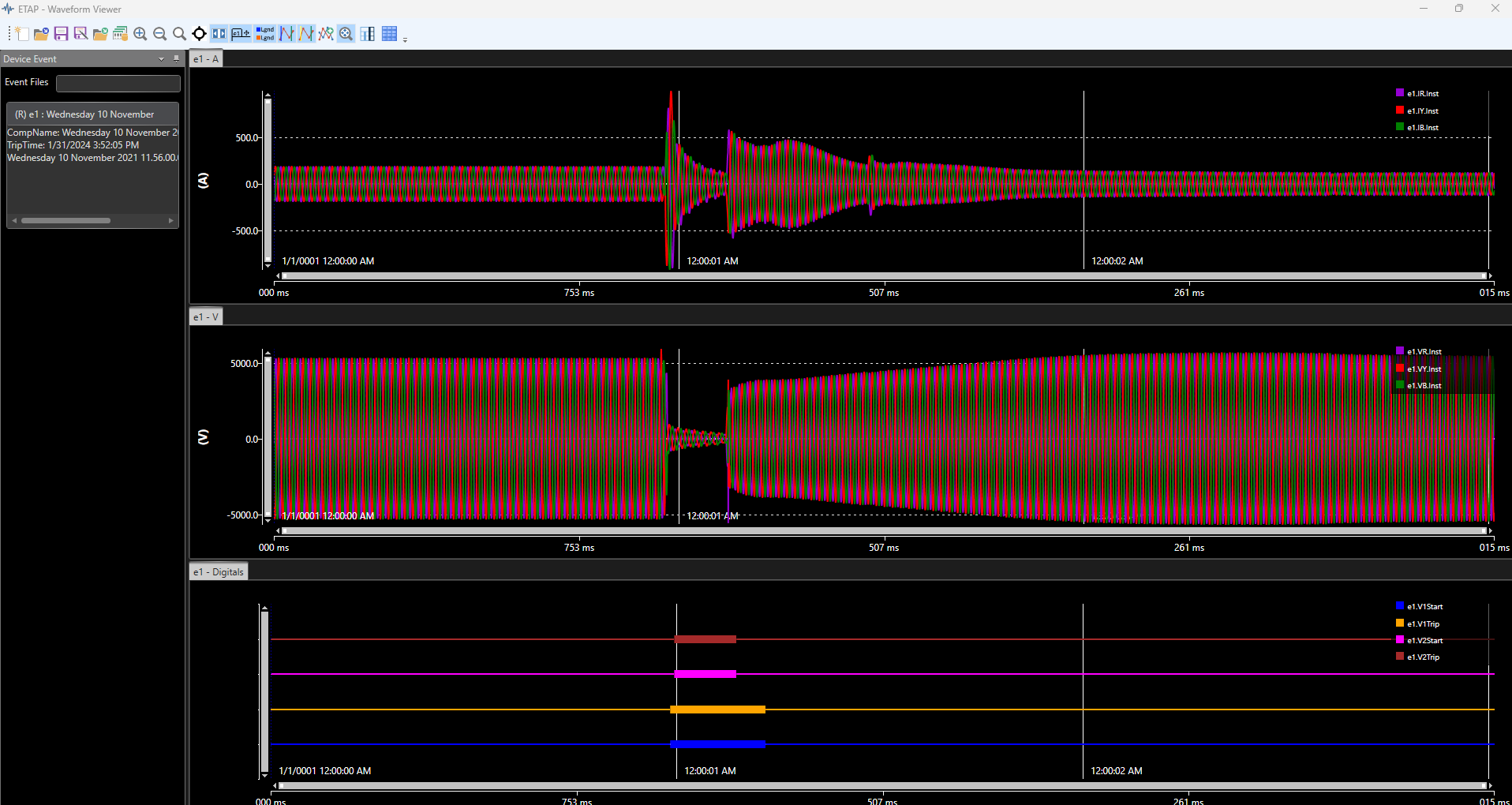
Task: Toggle the legend display (Lgnd)
Action: tap(265, 34)
